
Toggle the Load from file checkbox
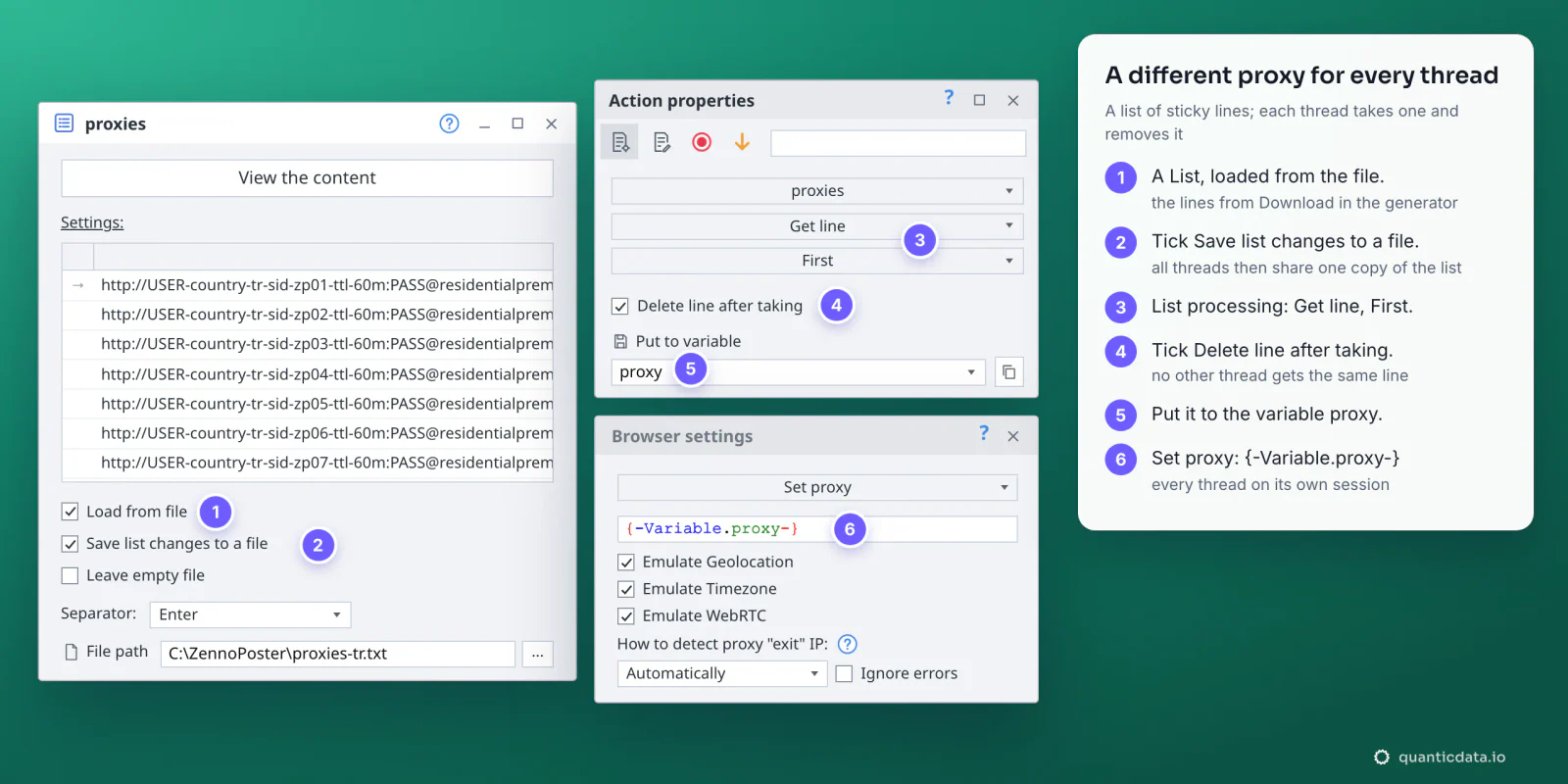tap(70, 512)
